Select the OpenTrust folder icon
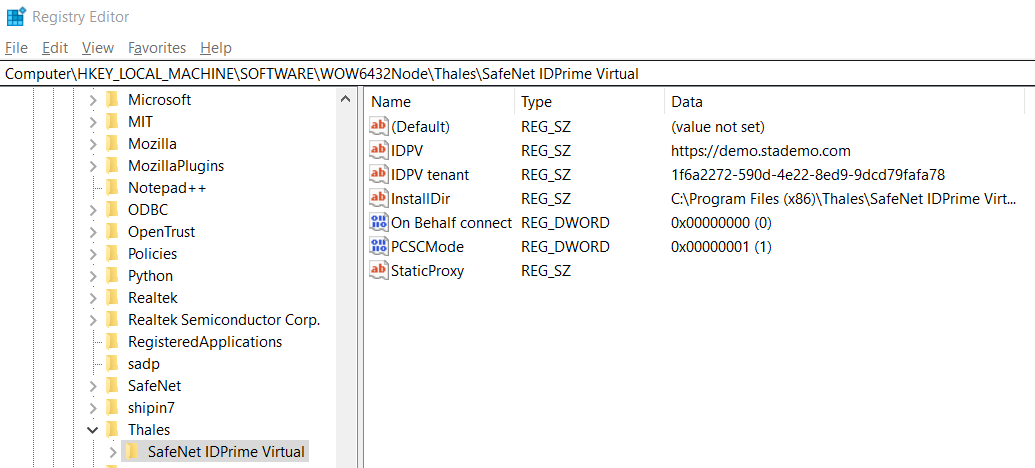 tap(112, 232)
